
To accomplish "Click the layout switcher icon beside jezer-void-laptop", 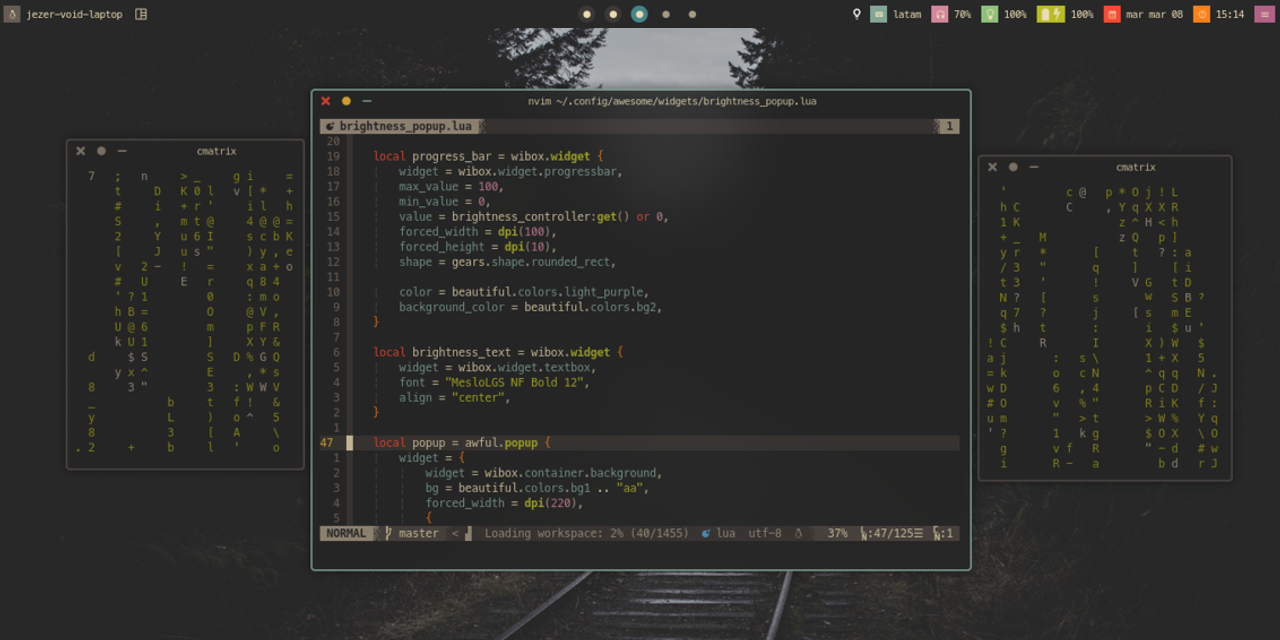I will coord(139,14).
